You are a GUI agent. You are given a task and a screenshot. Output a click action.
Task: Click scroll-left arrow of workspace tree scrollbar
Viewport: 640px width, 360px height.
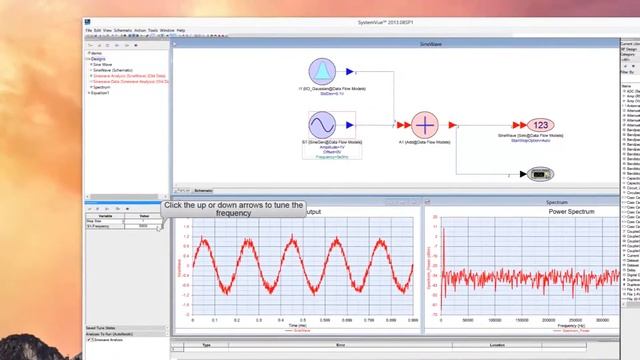click(x=87, y=197)
